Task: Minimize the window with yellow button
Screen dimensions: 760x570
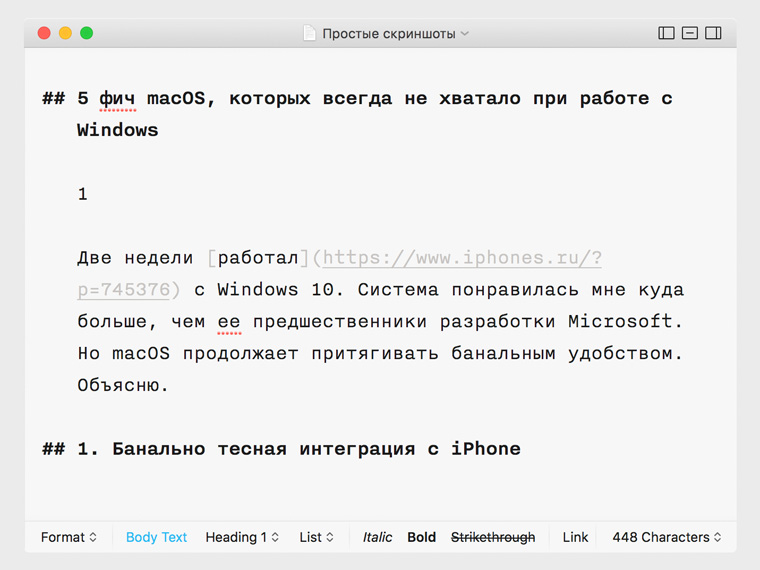Action: [x=65, y=33]
